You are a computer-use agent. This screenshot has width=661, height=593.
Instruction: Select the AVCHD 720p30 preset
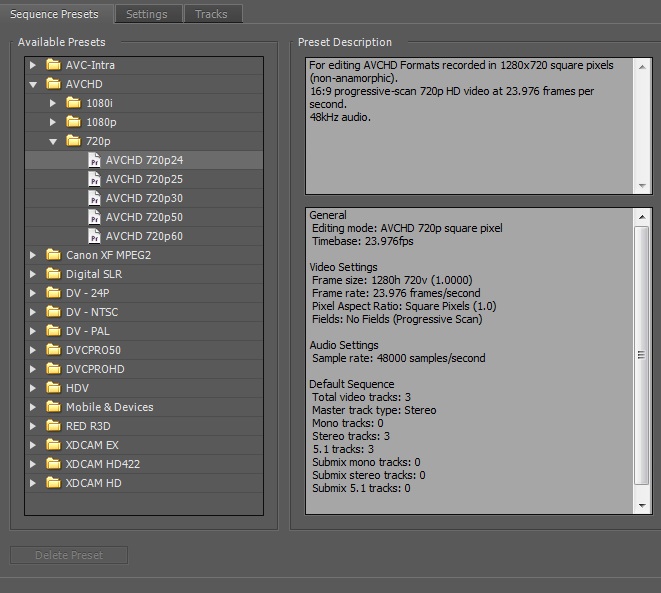[x=144, y=198]
